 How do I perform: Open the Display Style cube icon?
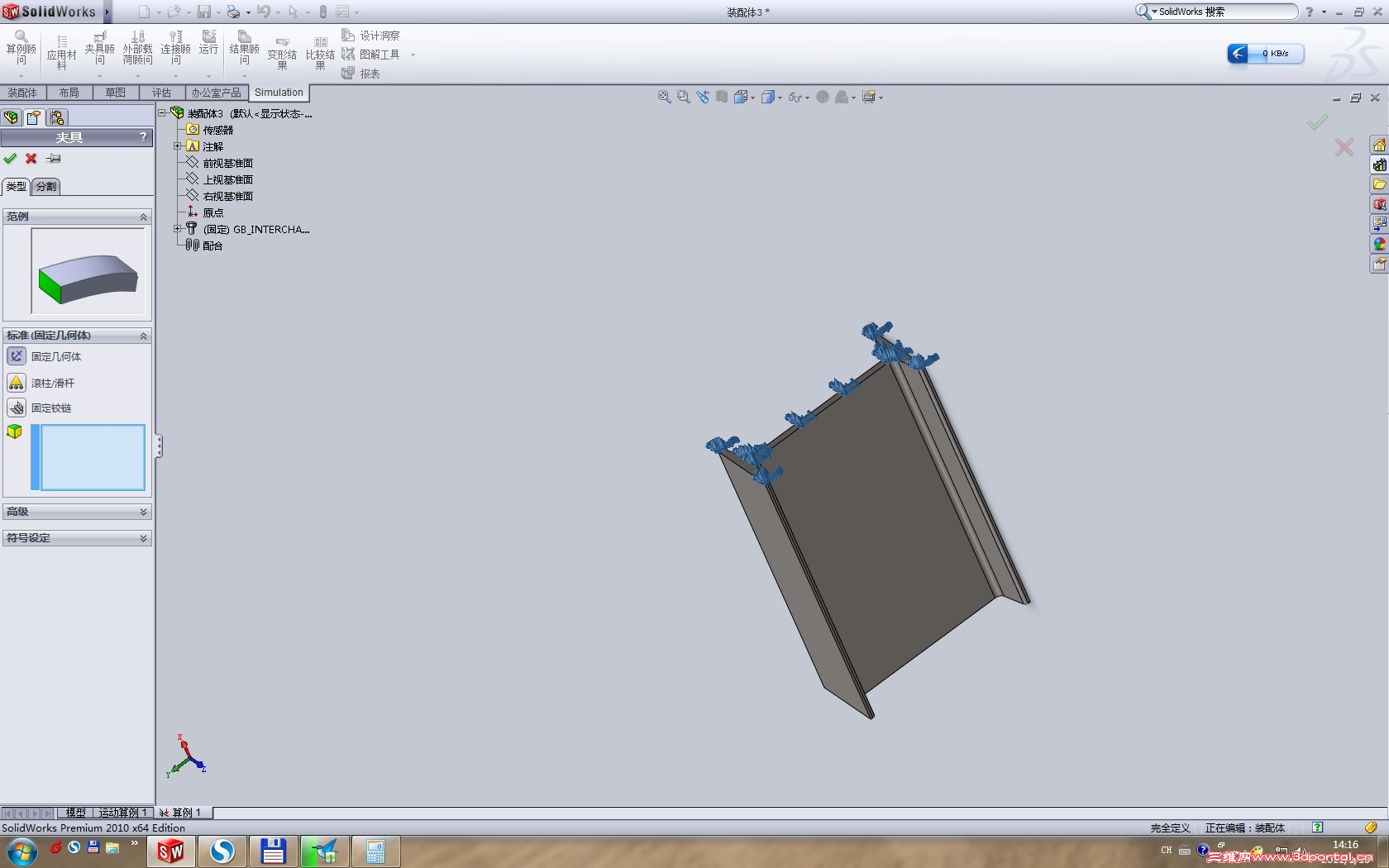pyautogui.click(x=768, y=97)
